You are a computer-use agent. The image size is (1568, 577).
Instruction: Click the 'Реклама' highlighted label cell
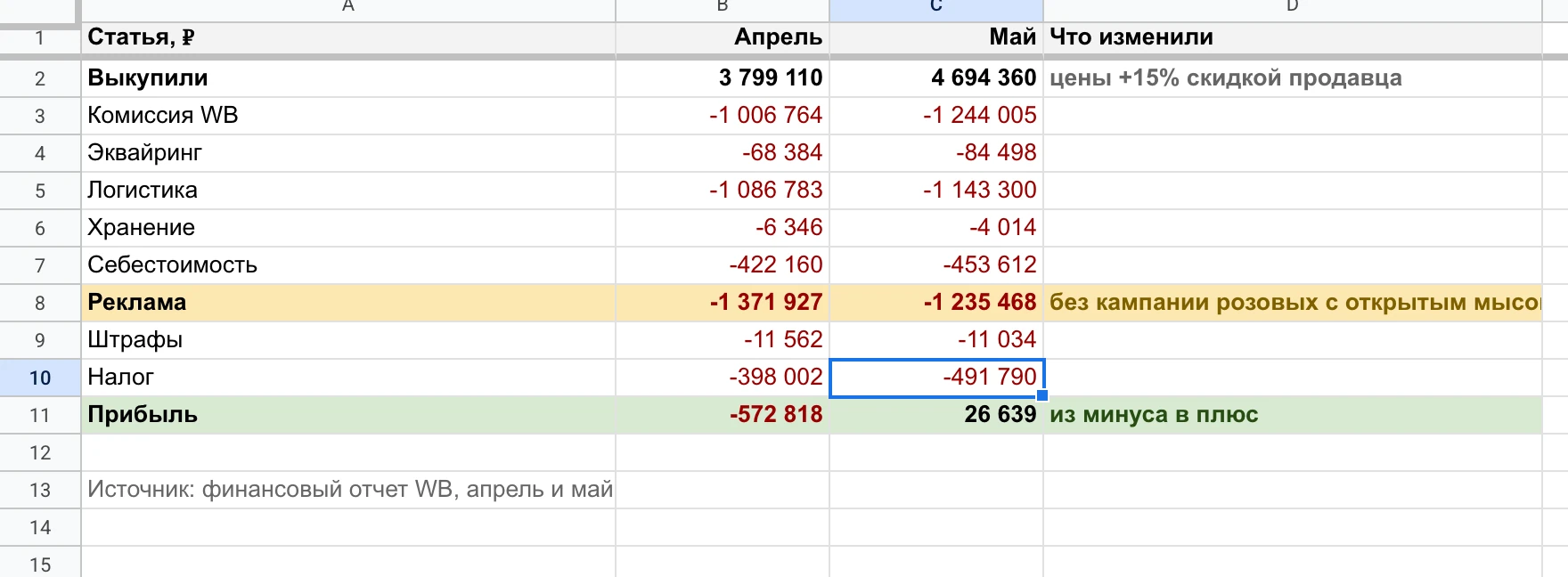(x=348, y=303)
